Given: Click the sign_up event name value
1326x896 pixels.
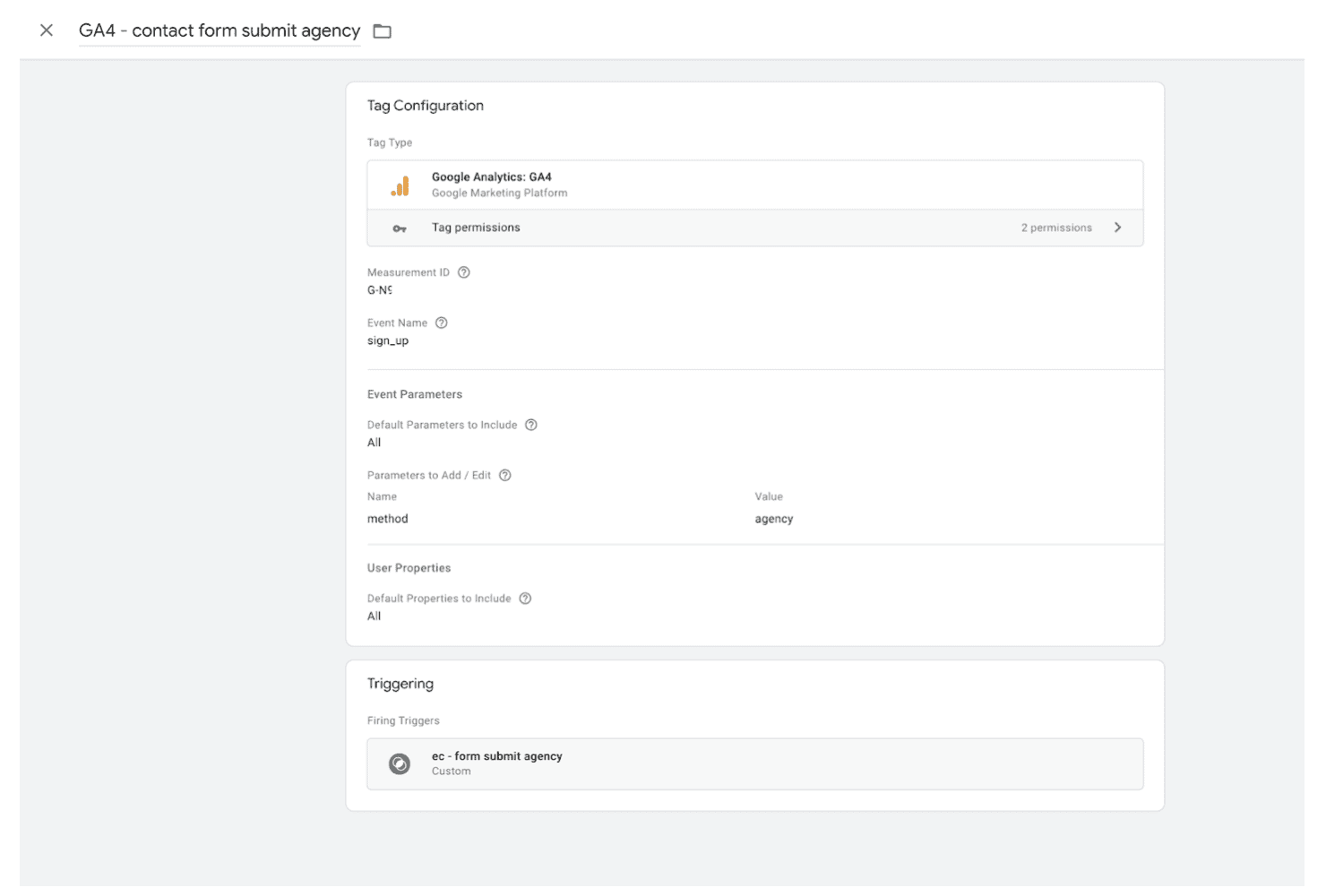Looking at the screenshot, I should point(388,340).
